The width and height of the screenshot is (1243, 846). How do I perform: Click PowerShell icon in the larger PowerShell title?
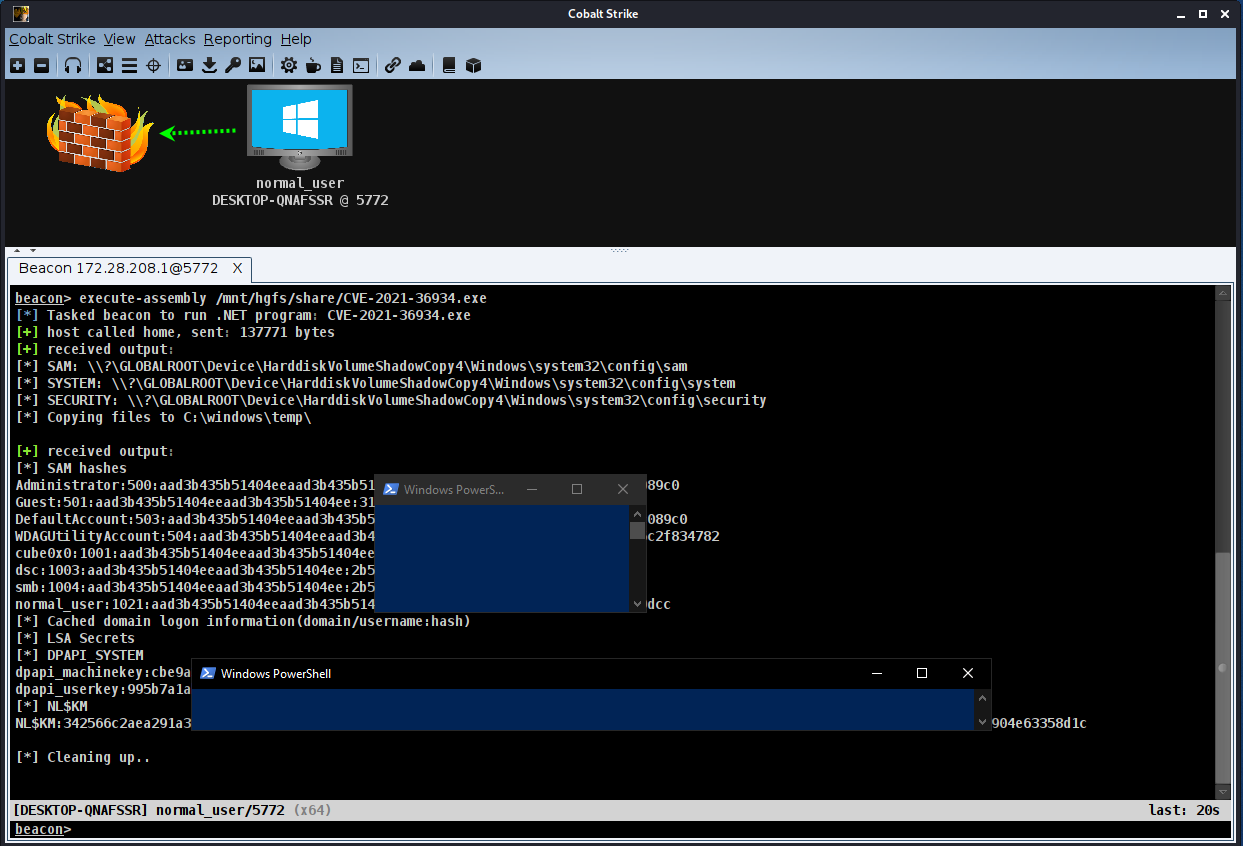pyautogui.click(x=207, y=673)
